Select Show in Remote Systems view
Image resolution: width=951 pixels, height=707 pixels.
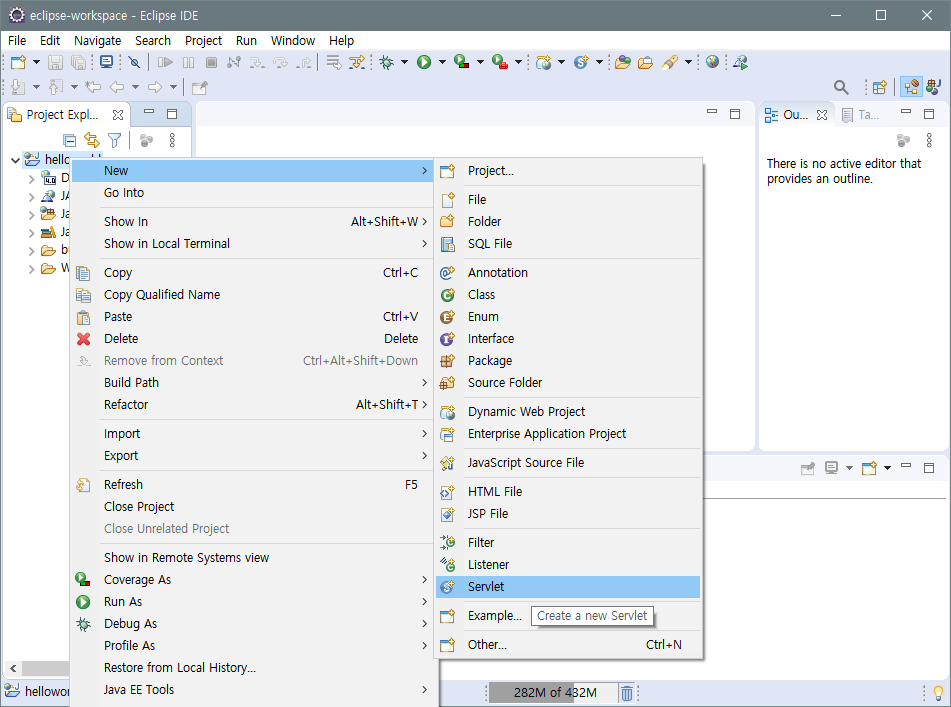[252, 557]
